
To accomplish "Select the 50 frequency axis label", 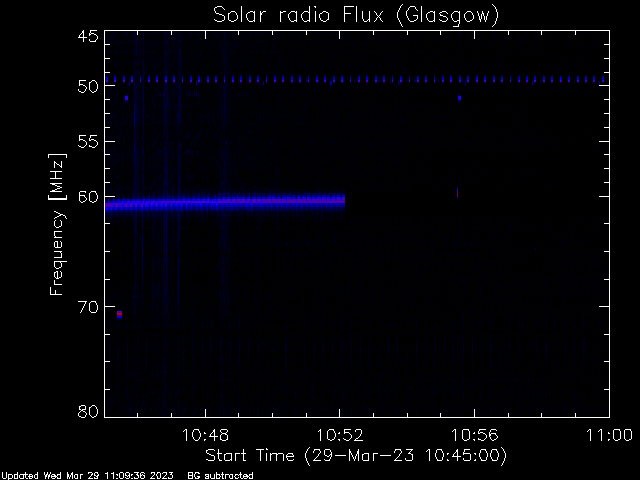I will tap(88, 87).
